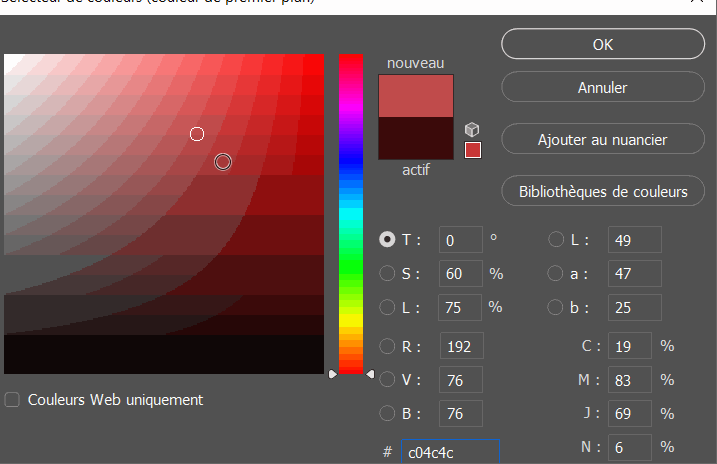Viewport: 717px width, 464px height.
Task: Select the Lab a radio button
Action: pos(555,273)
